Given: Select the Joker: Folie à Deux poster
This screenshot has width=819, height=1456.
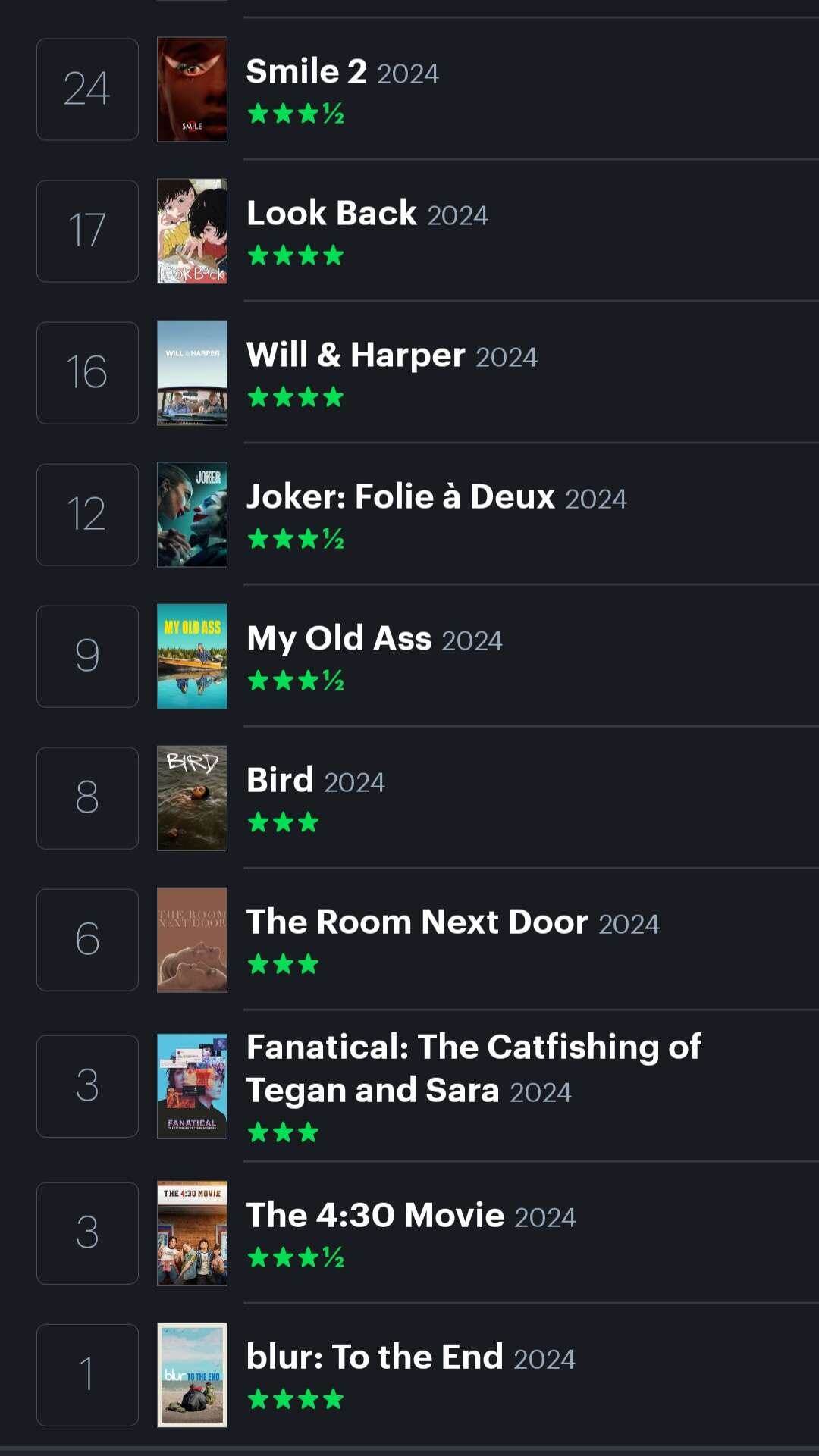Looking at the screenshot, I should click(x=192, y=515).
